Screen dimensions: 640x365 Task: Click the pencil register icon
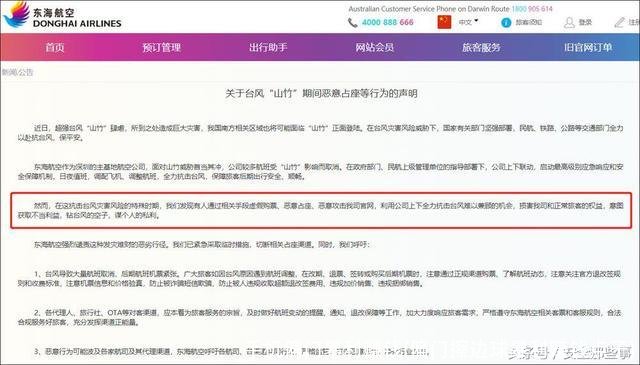(620, 22)
